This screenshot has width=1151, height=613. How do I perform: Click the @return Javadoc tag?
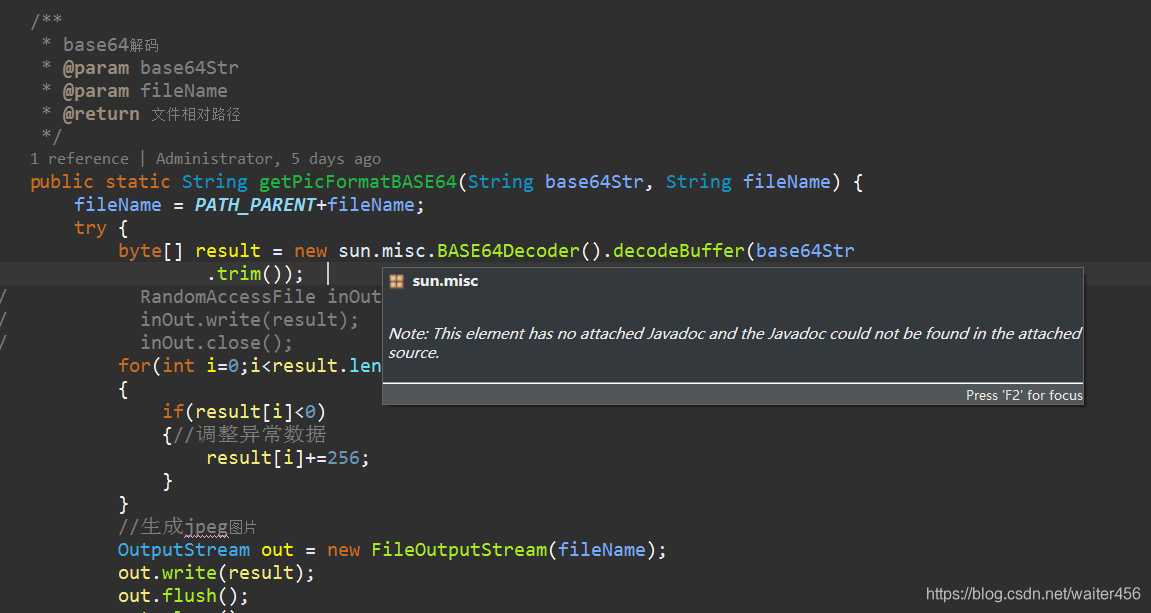pos(101,113)
